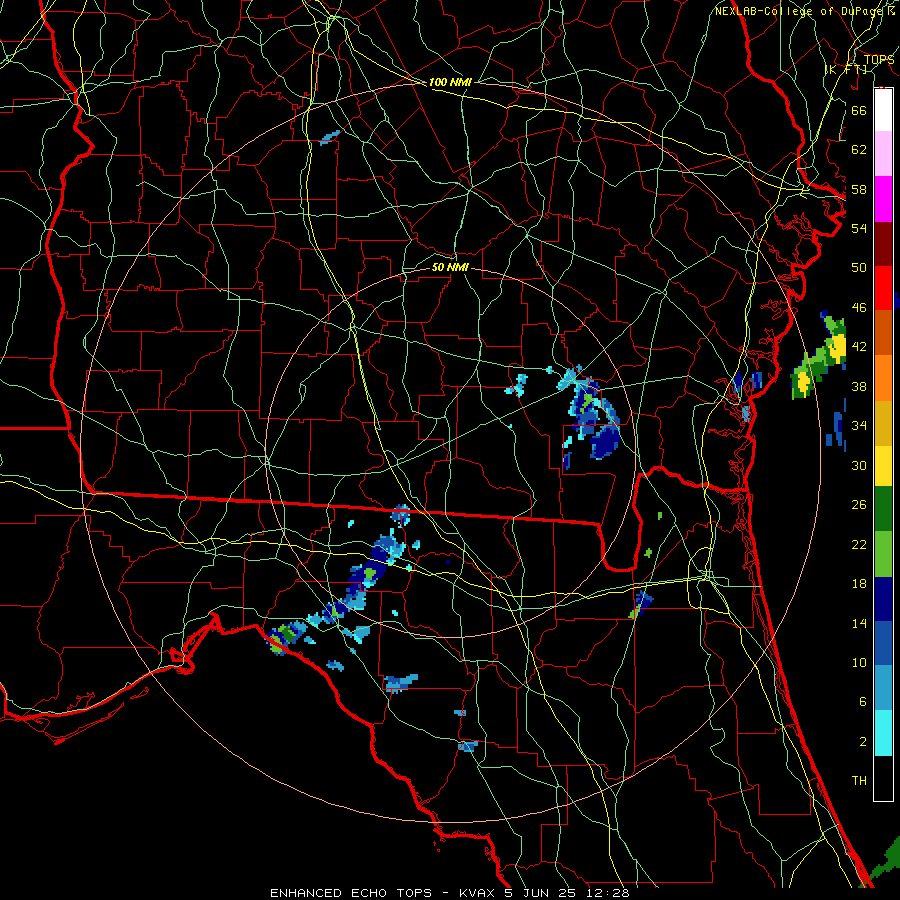This screenshot has width=900, height=900.
Task: Click the "26" legend value
Action: coord(859,505)
